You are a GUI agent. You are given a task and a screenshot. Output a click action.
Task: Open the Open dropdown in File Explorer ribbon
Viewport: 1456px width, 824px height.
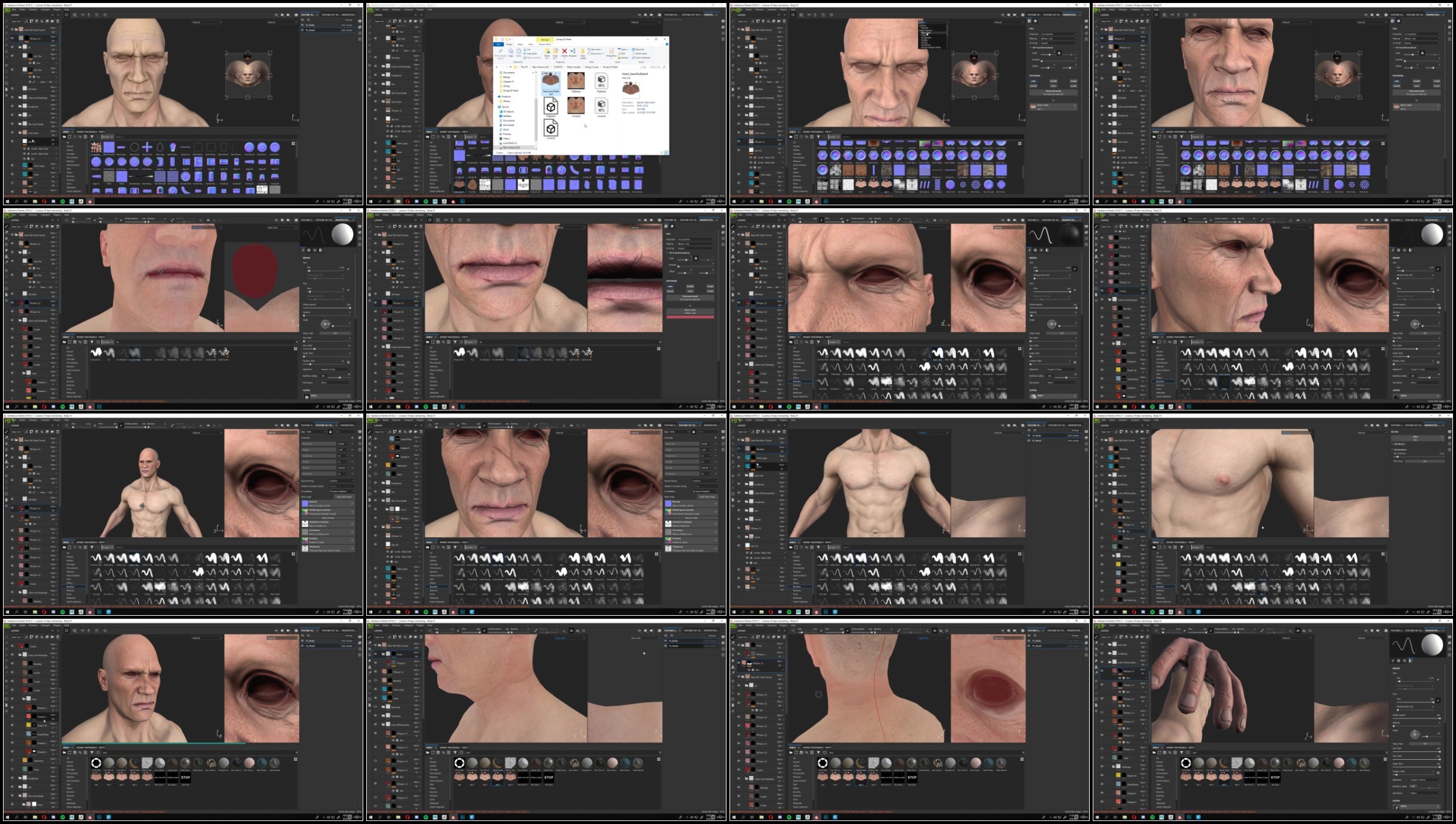[623, 50]
